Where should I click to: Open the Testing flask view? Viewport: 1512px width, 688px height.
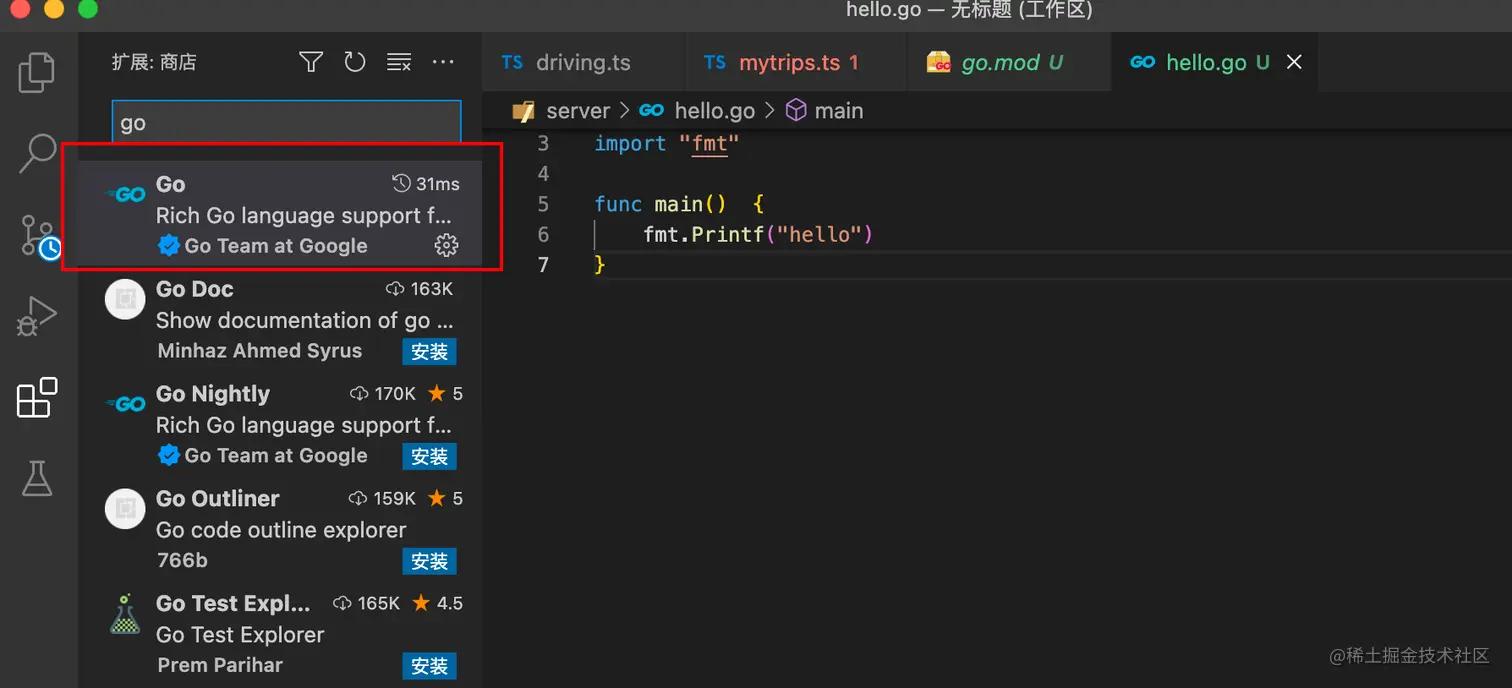tap(37, 478)
